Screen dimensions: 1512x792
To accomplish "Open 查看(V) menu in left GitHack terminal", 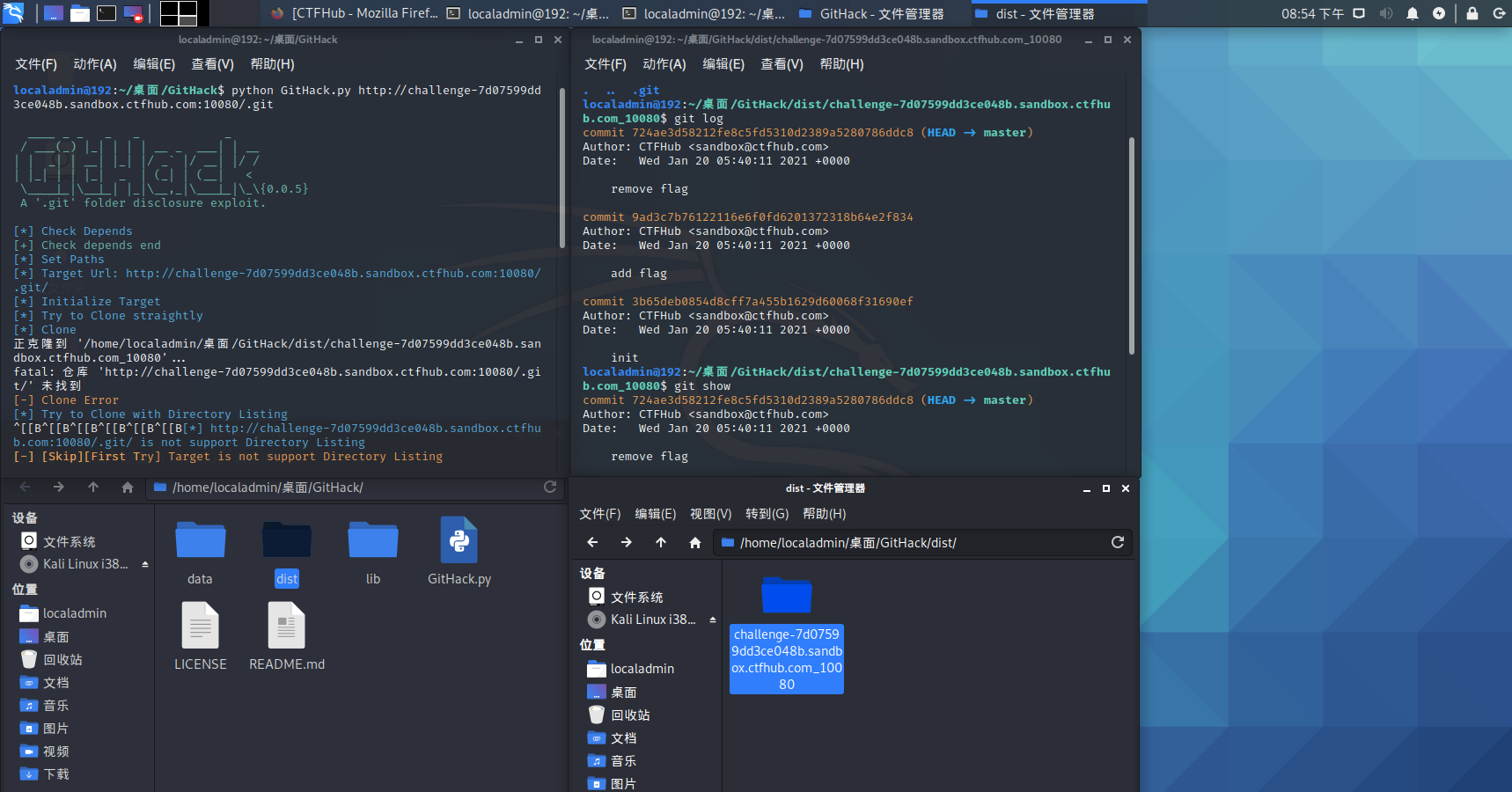I will (213, 64).
